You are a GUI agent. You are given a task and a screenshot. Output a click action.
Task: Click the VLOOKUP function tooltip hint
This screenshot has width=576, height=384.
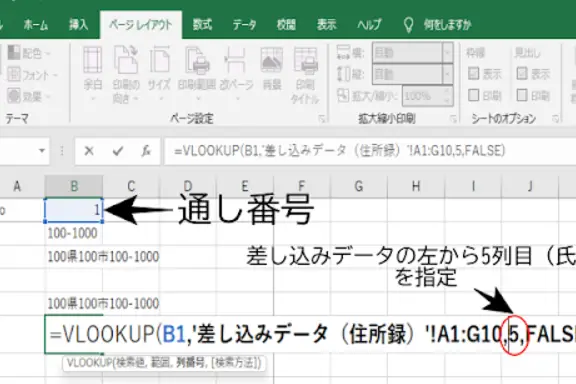pyautogui.click(x=164, y=363)
